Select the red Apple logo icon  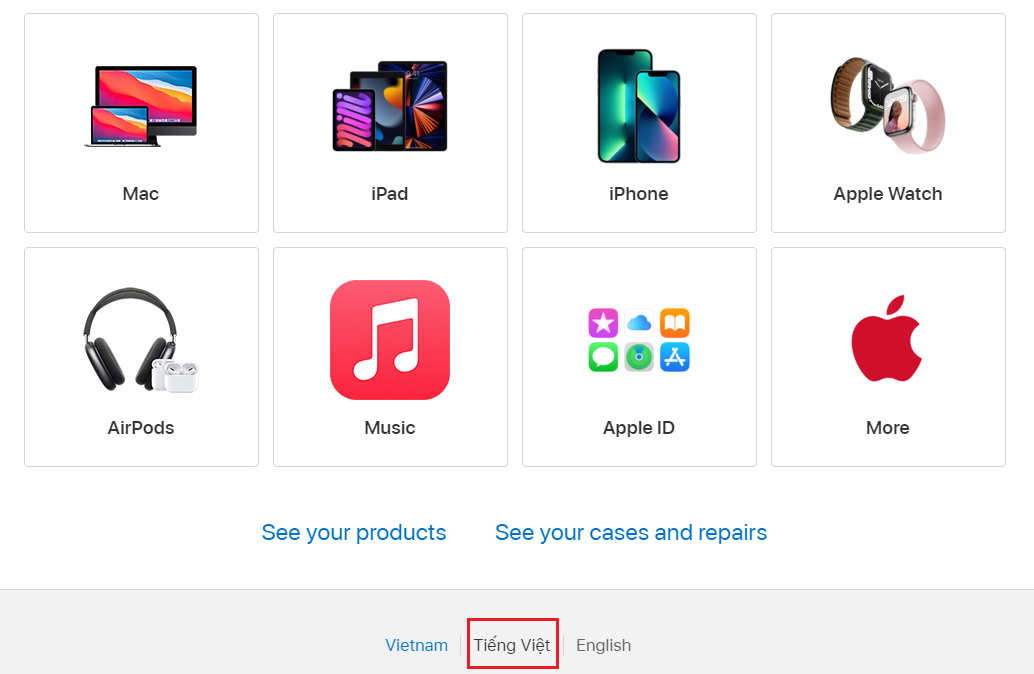point(888,339)
